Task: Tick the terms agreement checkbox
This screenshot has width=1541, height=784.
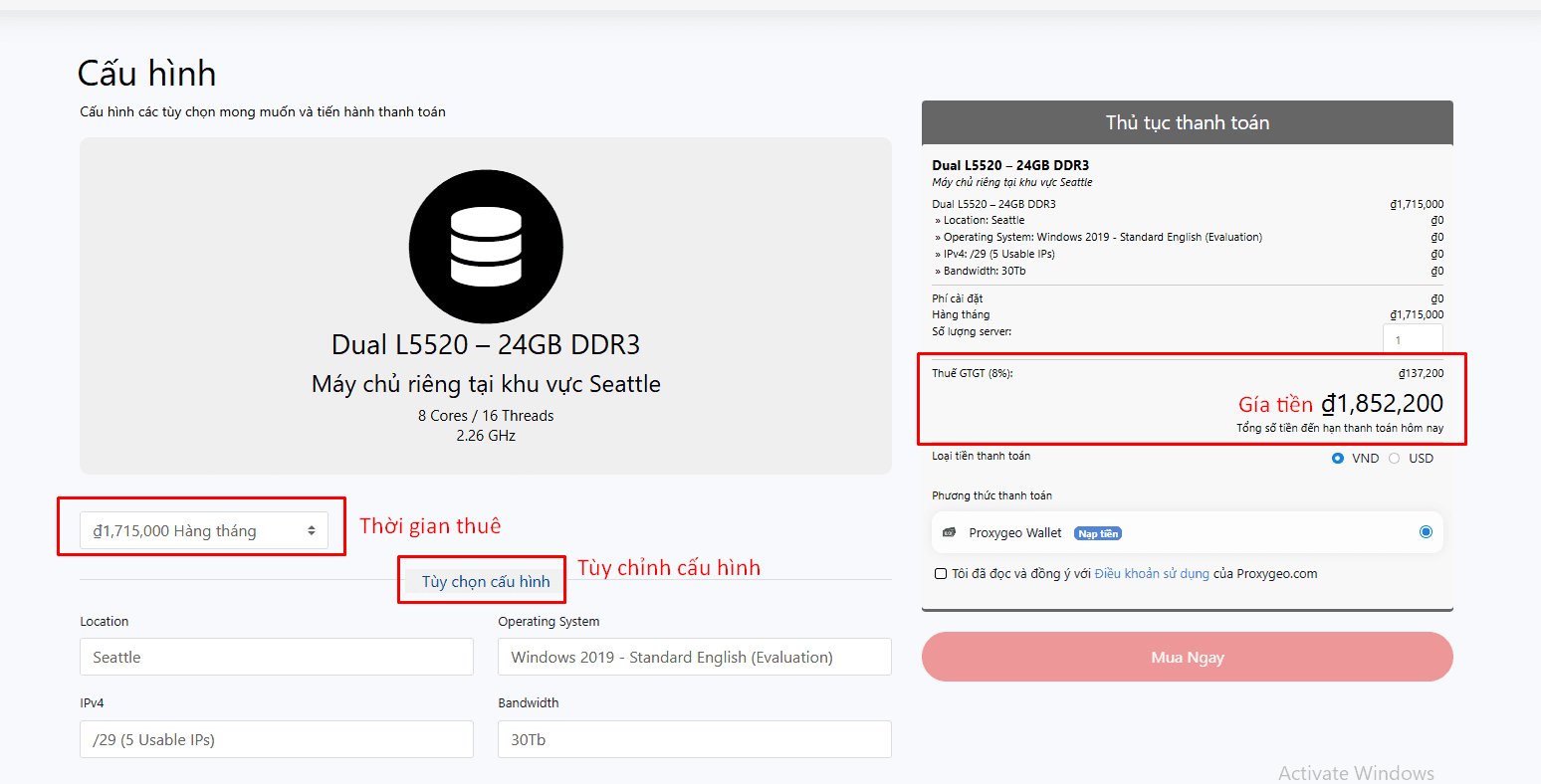Action: (941, 574)
